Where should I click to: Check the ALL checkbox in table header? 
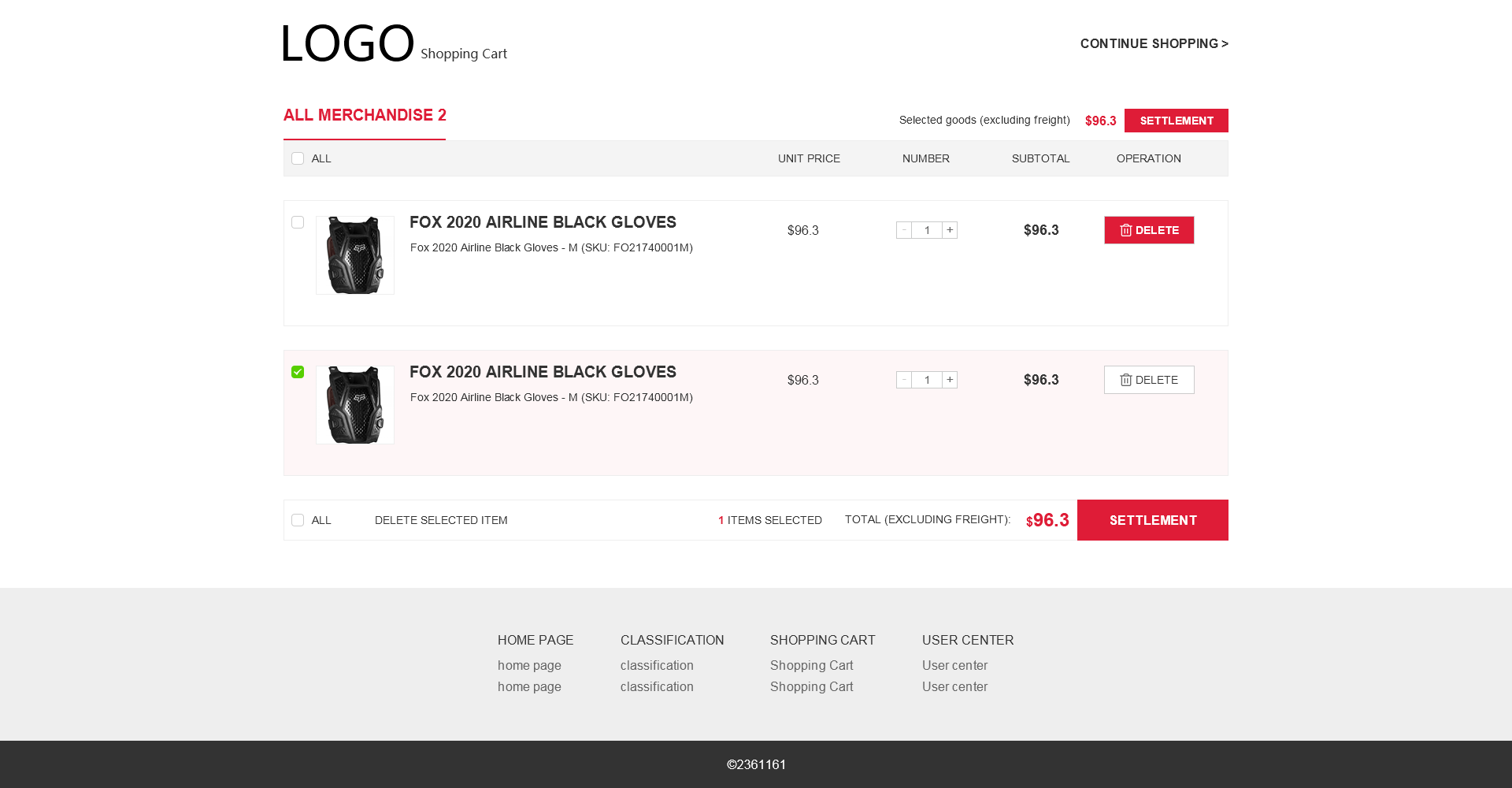click(x=298, y=158)
